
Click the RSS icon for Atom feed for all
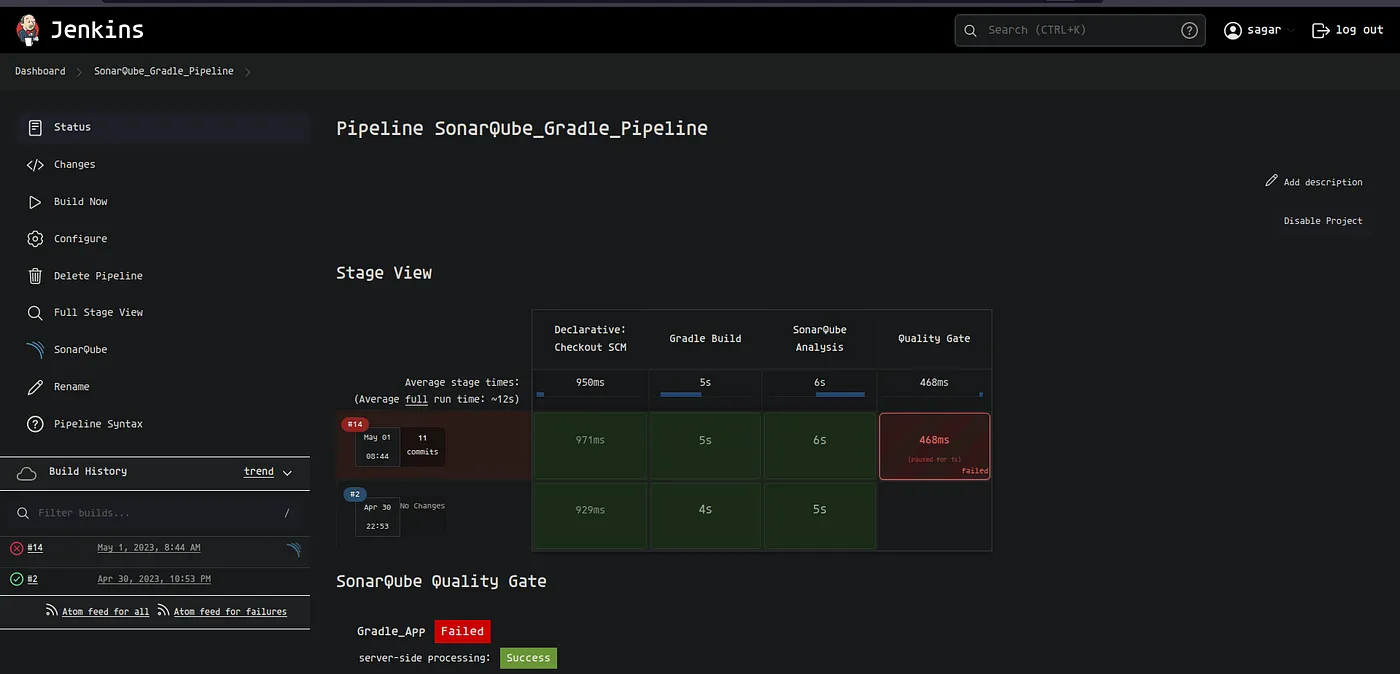coord(52,611)
